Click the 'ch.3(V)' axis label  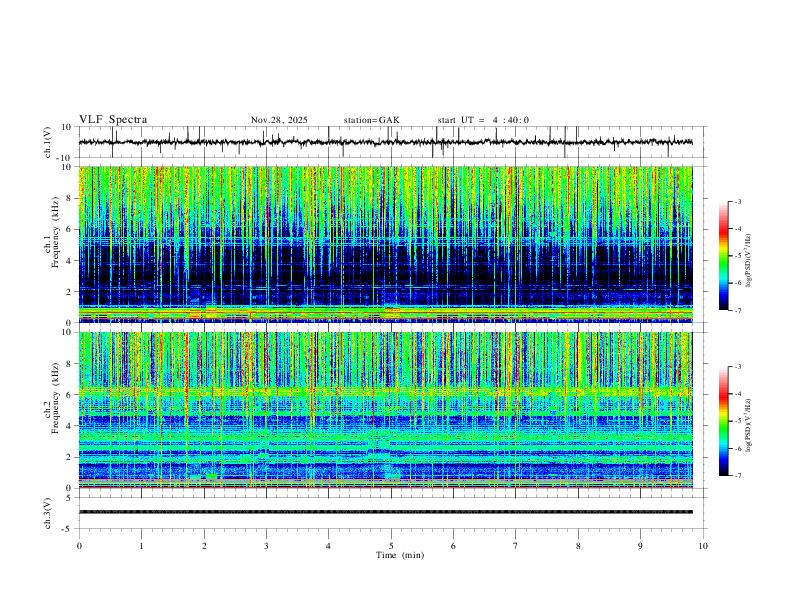[x=48, y=513]
